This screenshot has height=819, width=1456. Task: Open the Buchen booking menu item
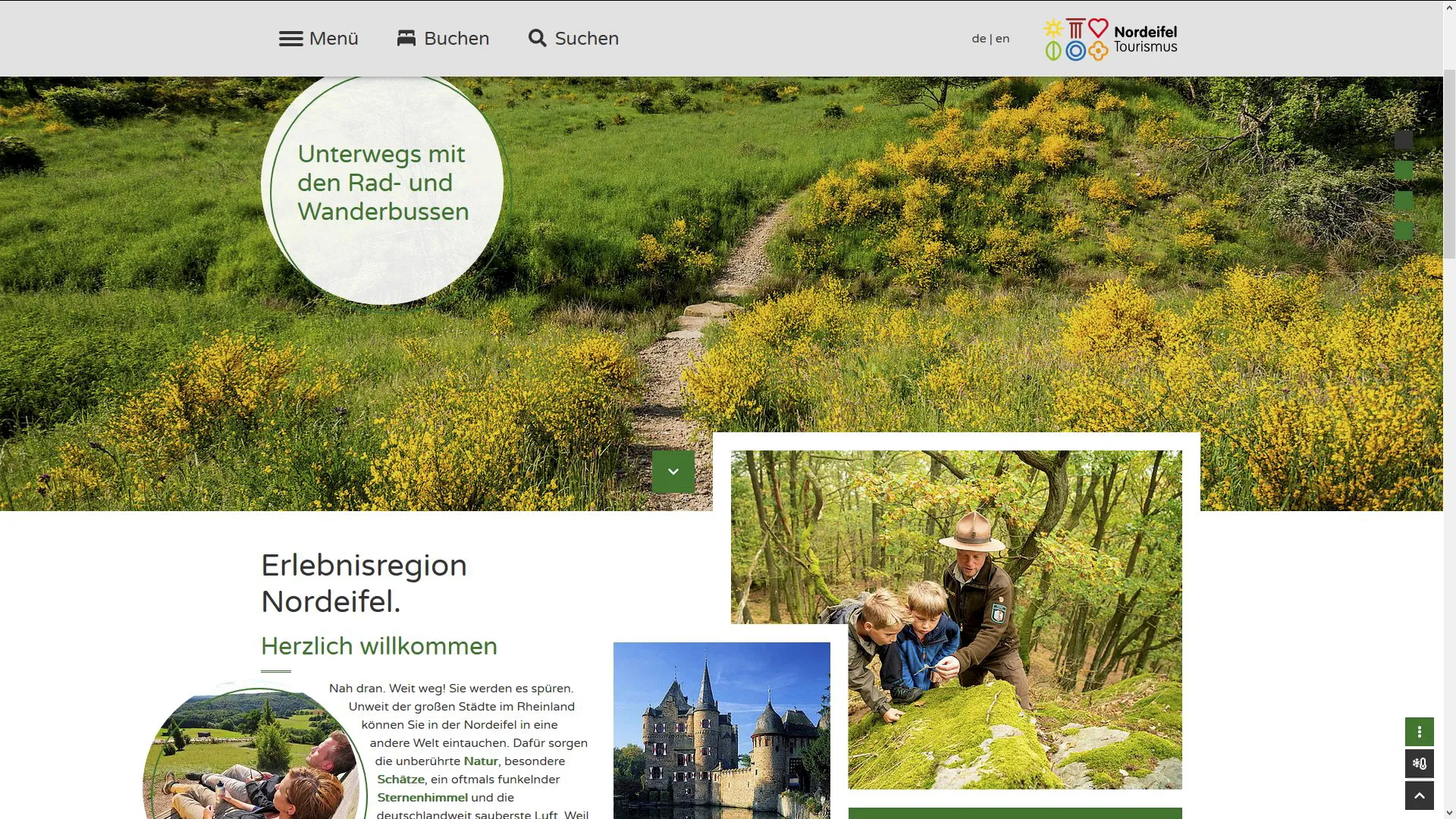click(x=457, y=39)
